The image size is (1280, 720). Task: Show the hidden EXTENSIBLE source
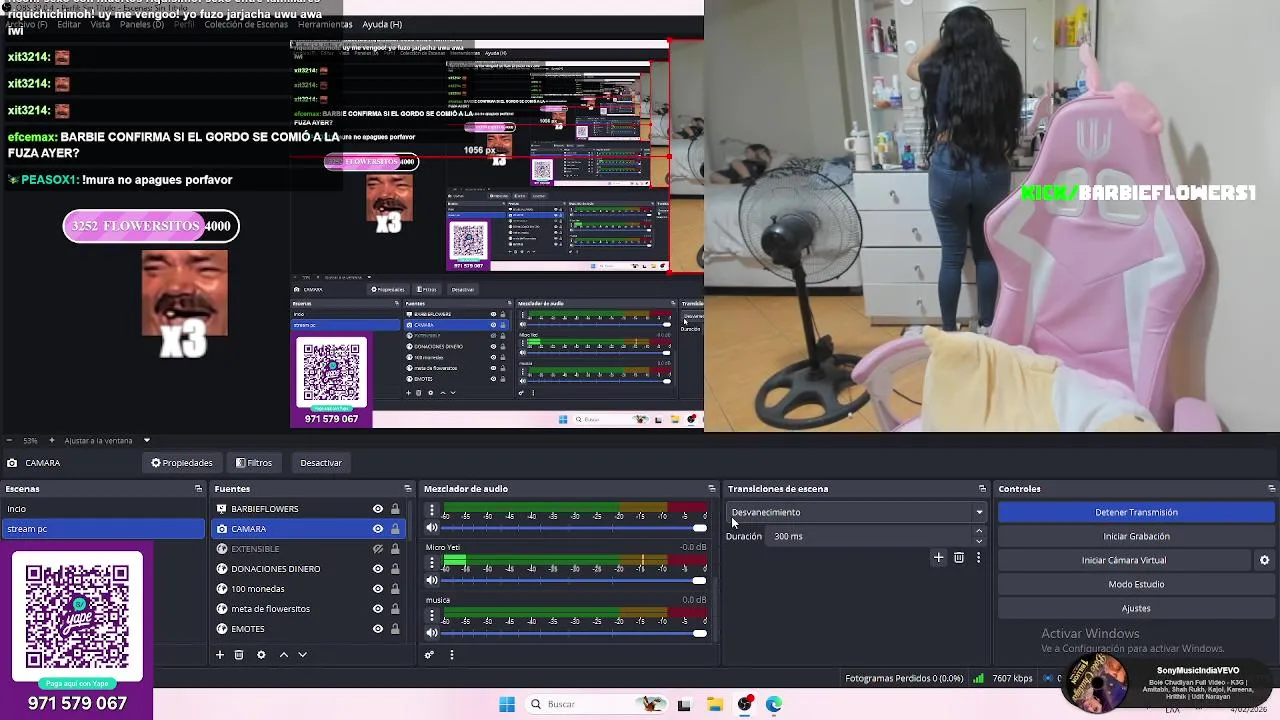click(378, 549)
